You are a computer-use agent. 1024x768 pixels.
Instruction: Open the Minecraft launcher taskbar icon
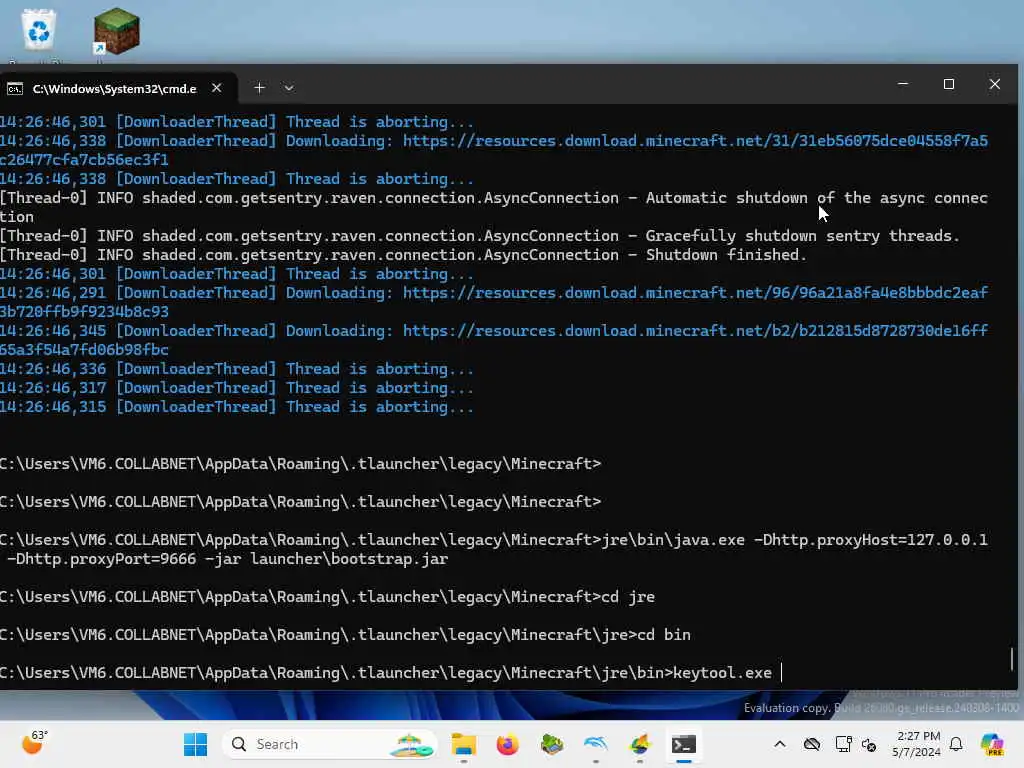[552, 744]
